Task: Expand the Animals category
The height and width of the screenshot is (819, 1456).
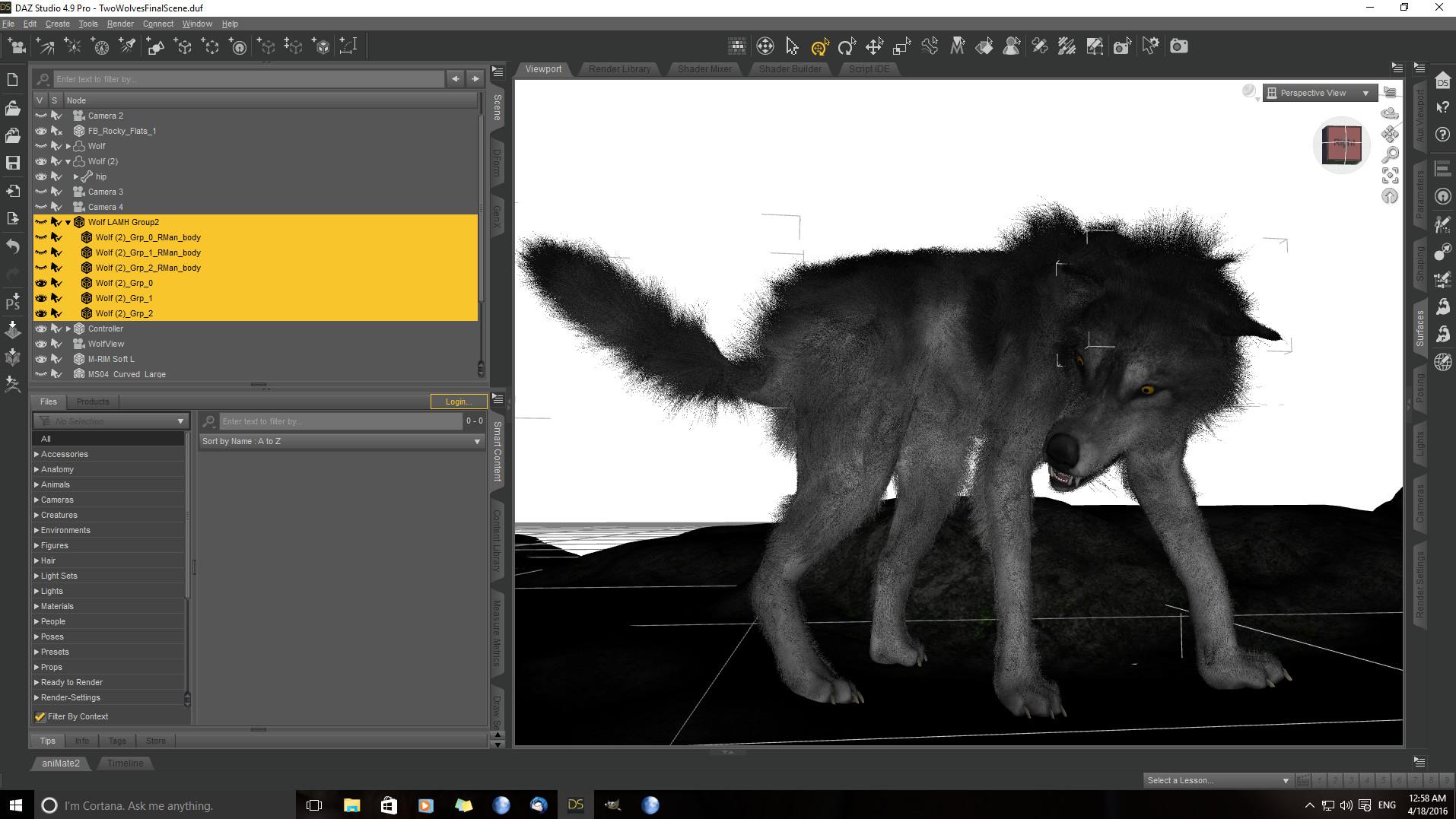Action: [37, 484]
